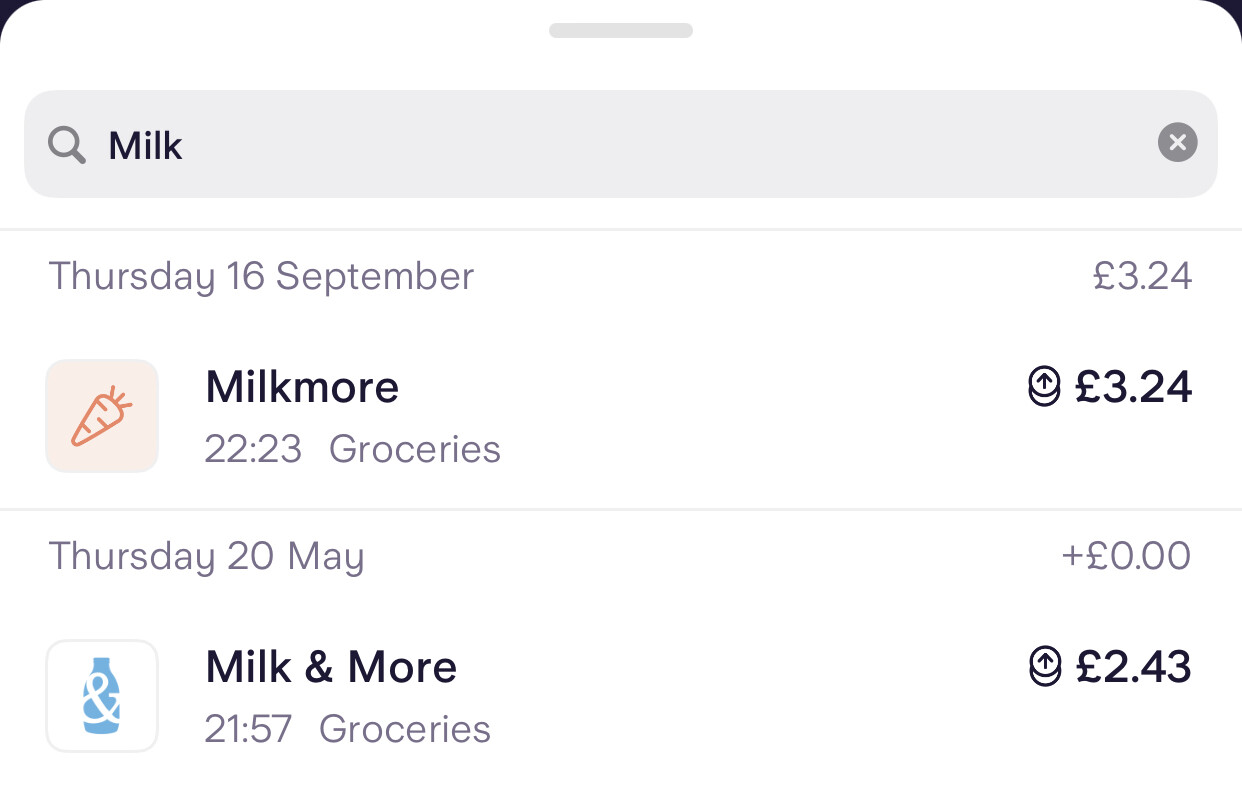Open the Milkmore carrot groceries icon
The height and width of the screenshot is (798, 1242).
(x=102, y=416)
